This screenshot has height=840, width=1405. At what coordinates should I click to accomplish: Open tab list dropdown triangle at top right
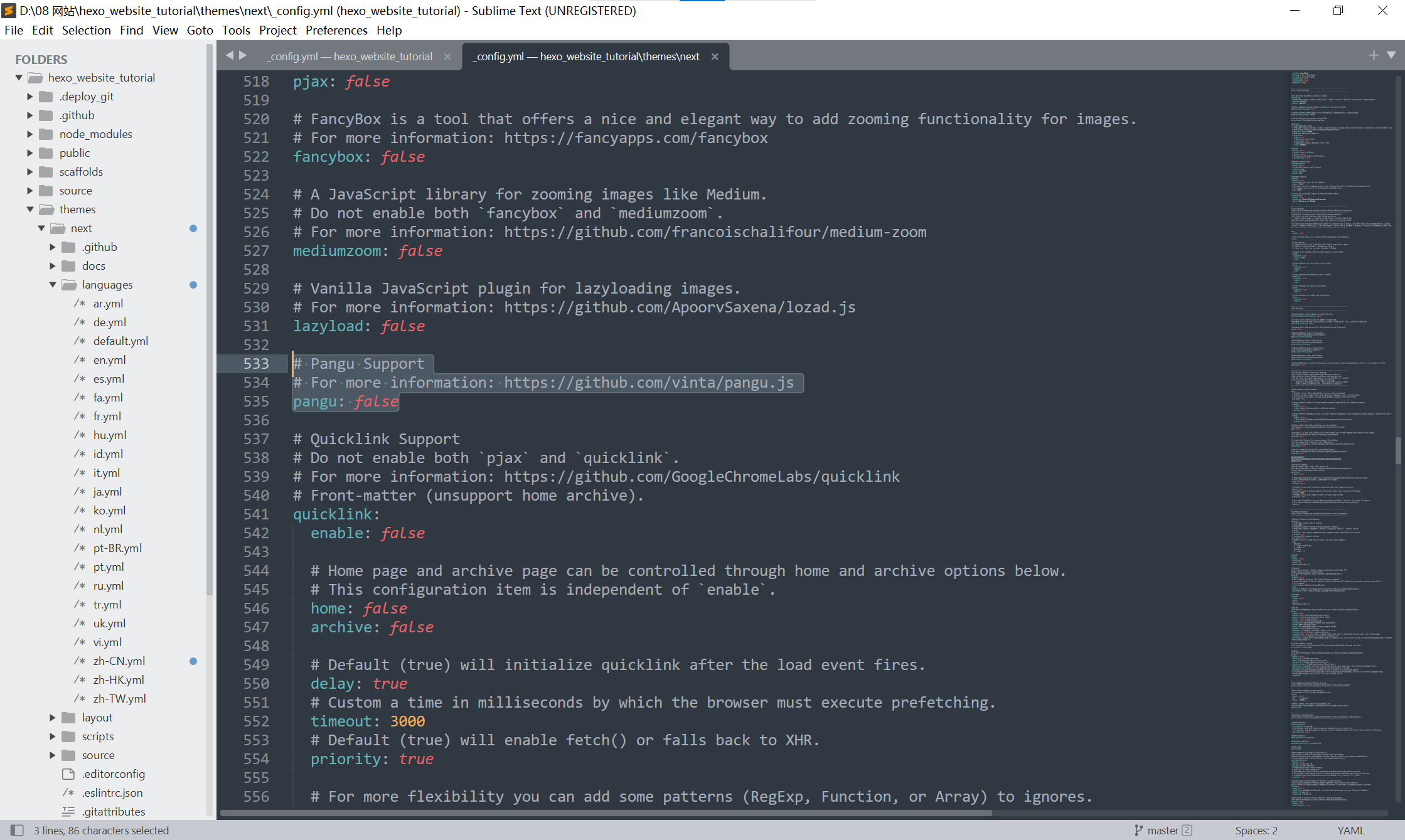tap(1391, 55)
